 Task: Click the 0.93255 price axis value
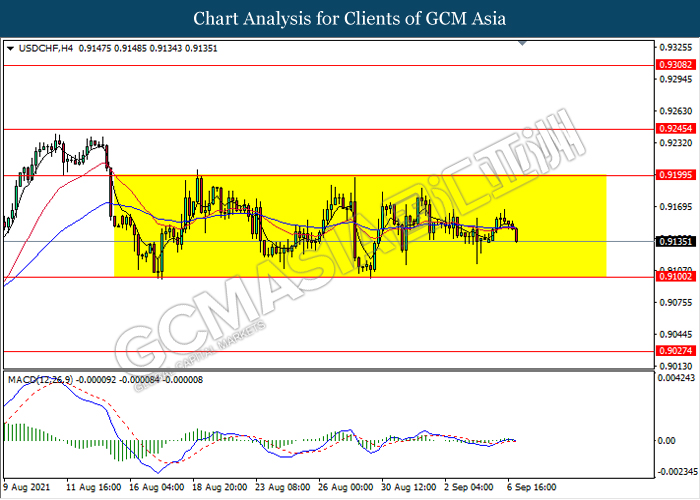(x=676, y=47)
